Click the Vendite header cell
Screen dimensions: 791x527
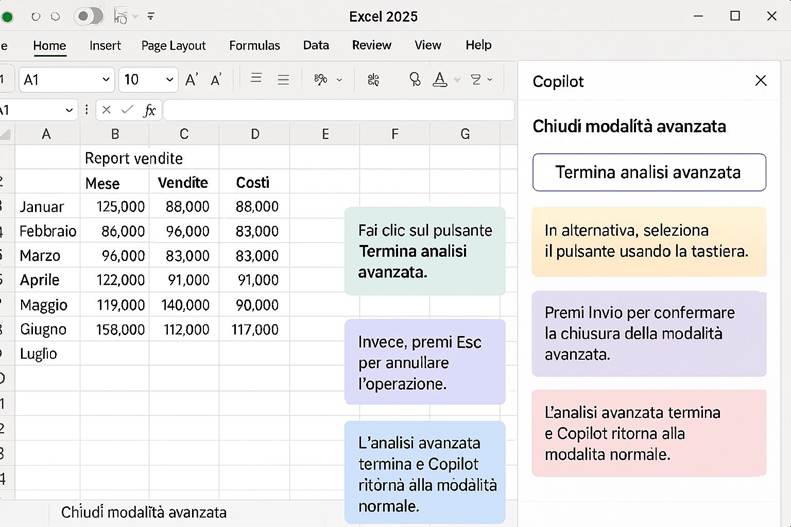point(184,183)
